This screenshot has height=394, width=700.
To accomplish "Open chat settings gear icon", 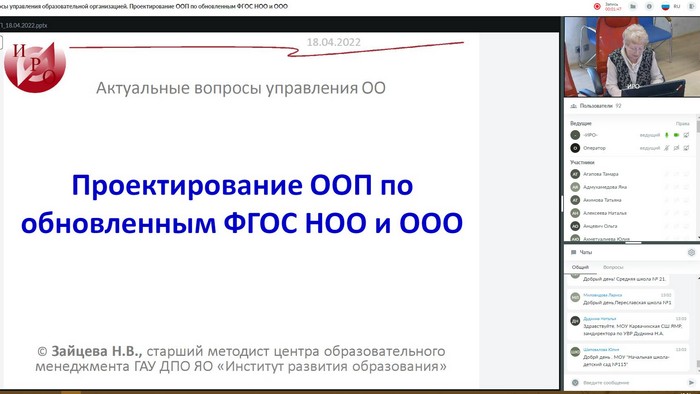I will 691,253.
